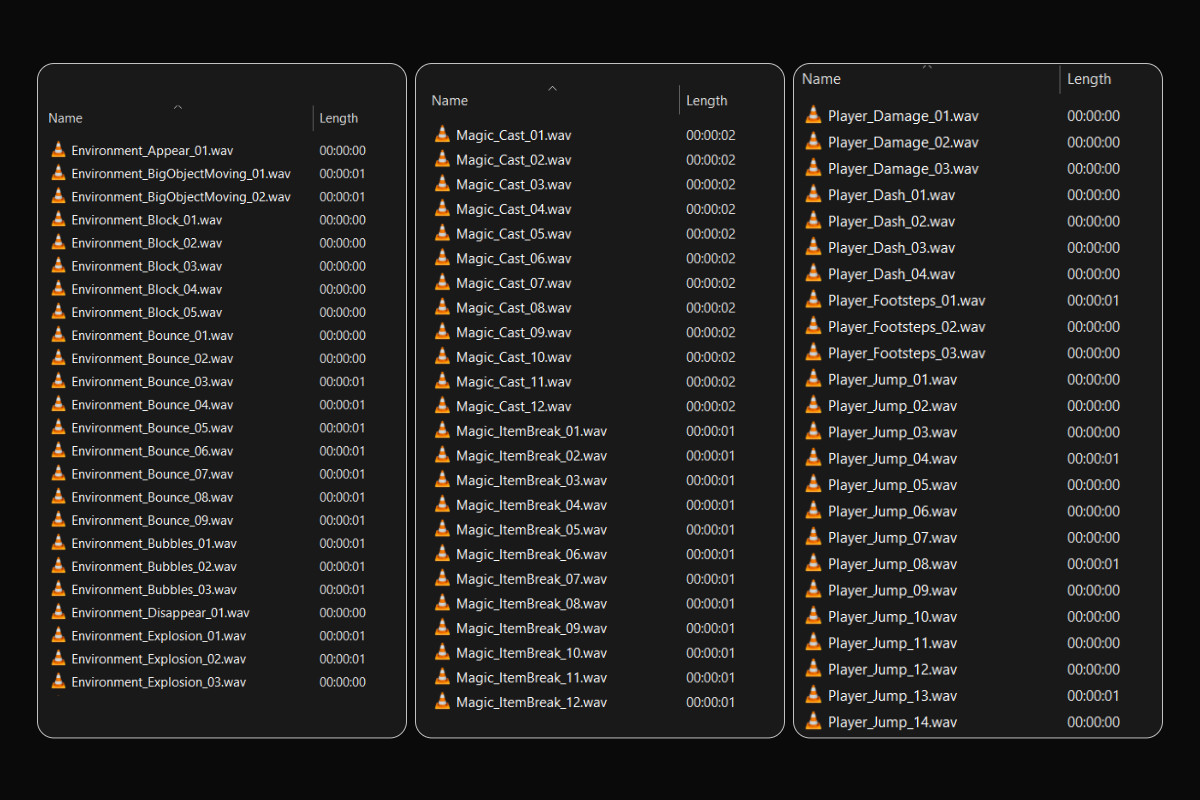Select the VLC icon for Environment_Bubbles_02.wav
Image resolution: width=1200 pixels, height=800 pixels.
[58, 566]
